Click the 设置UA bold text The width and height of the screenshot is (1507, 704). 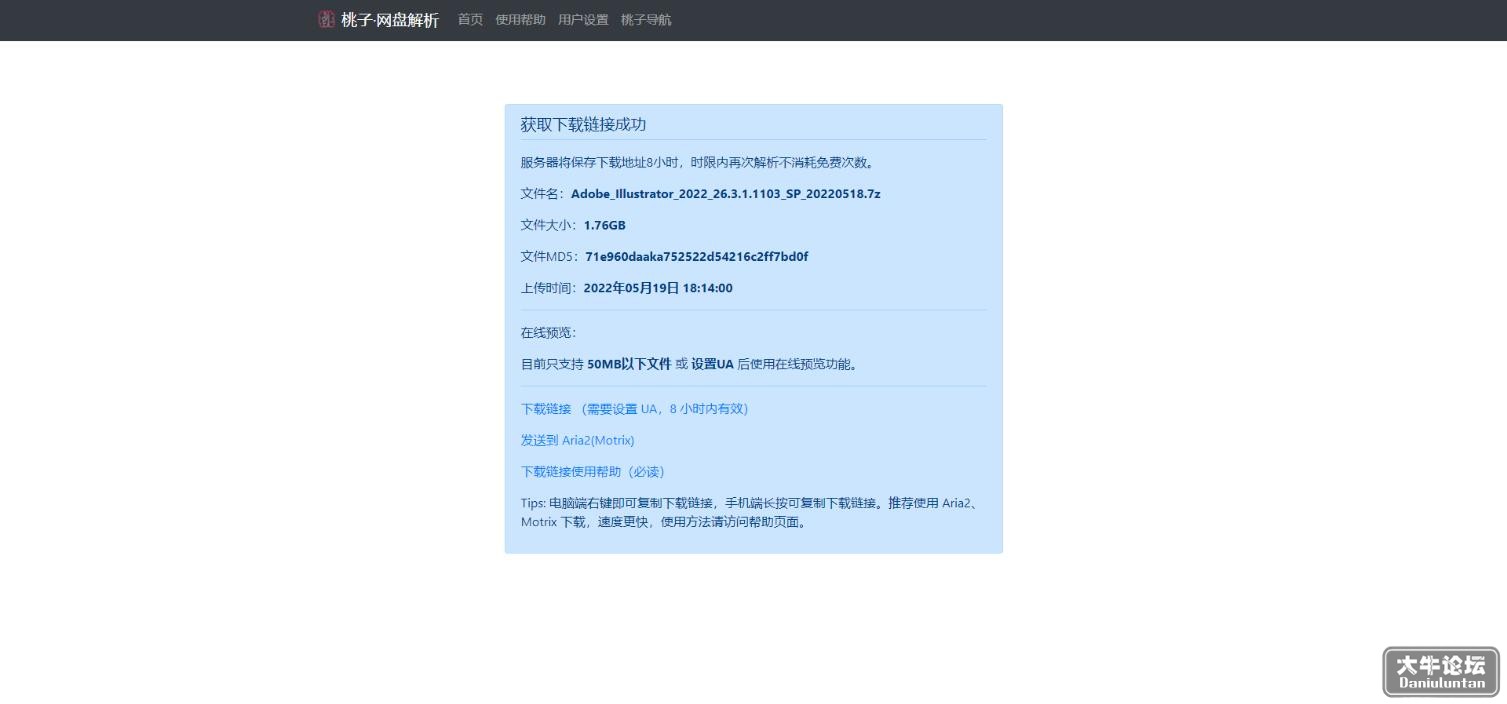tap(712, 364)
